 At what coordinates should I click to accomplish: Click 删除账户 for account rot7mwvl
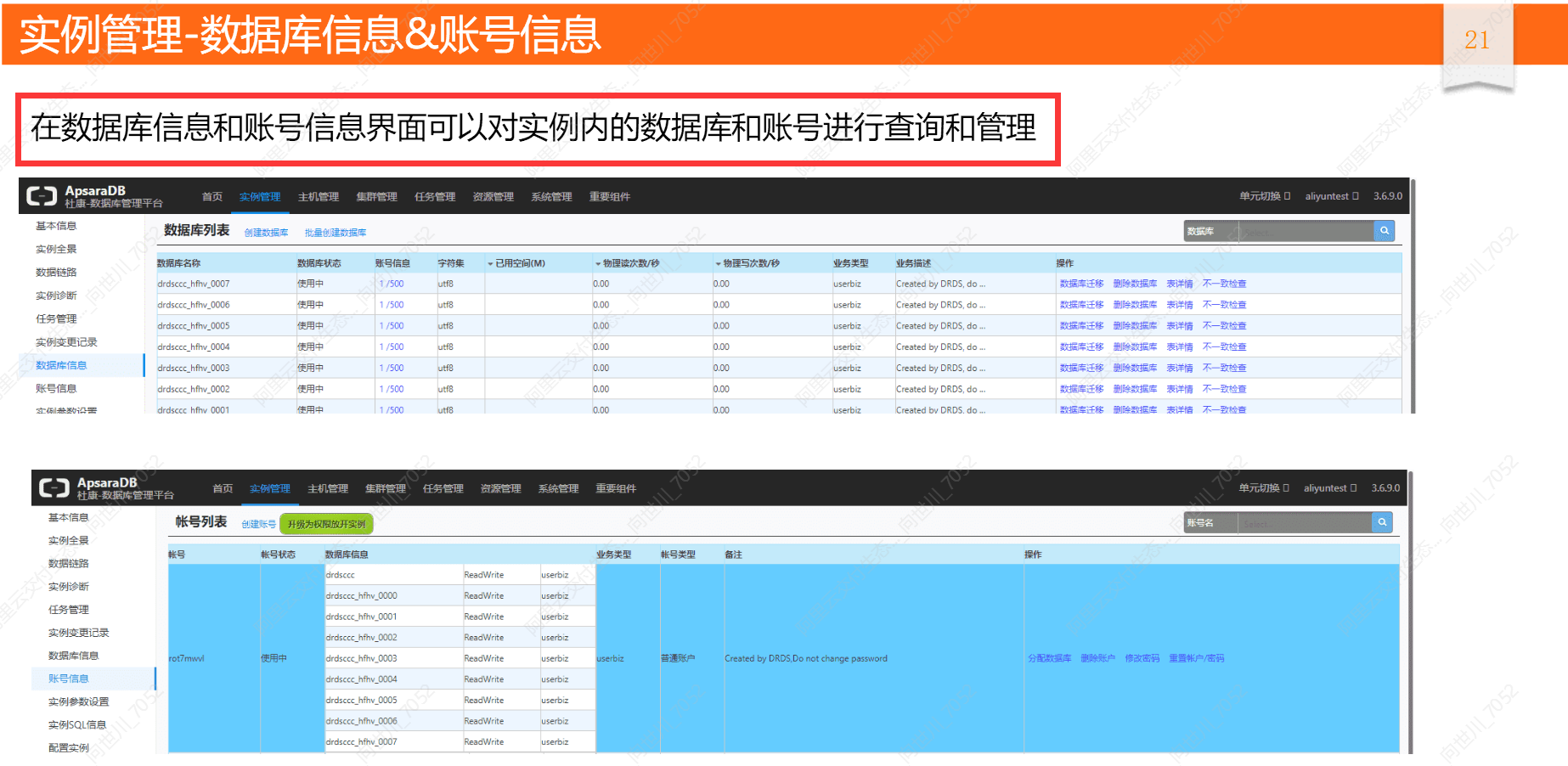[1097, 658]
